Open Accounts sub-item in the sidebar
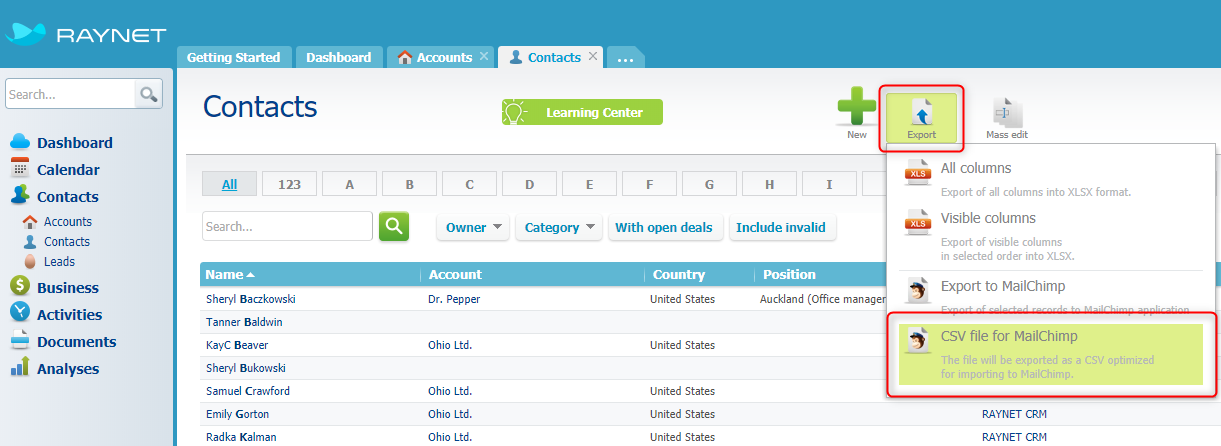 point(67,222)
